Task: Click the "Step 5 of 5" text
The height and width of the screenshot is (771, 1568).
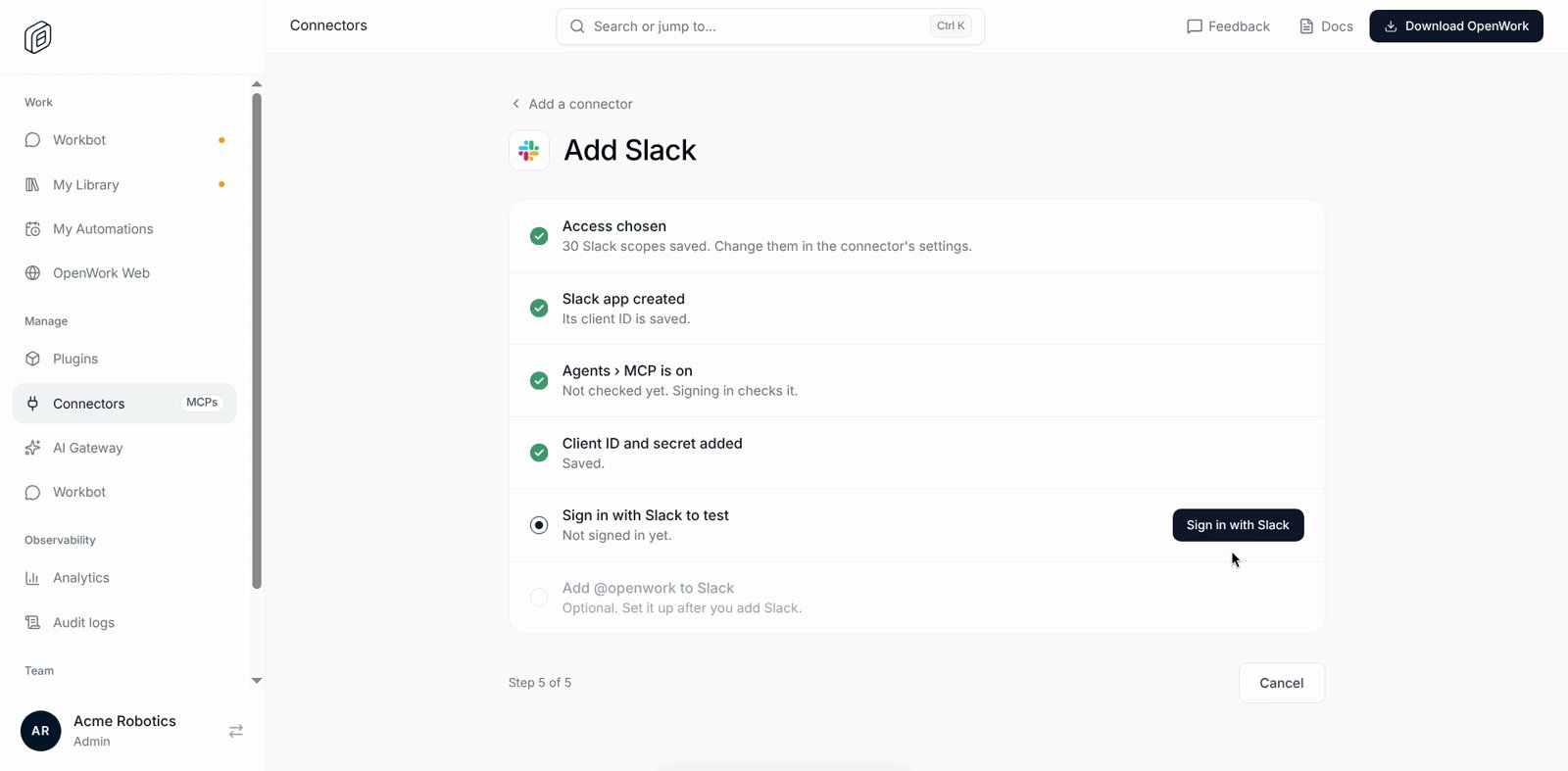Action: point(540,683)
